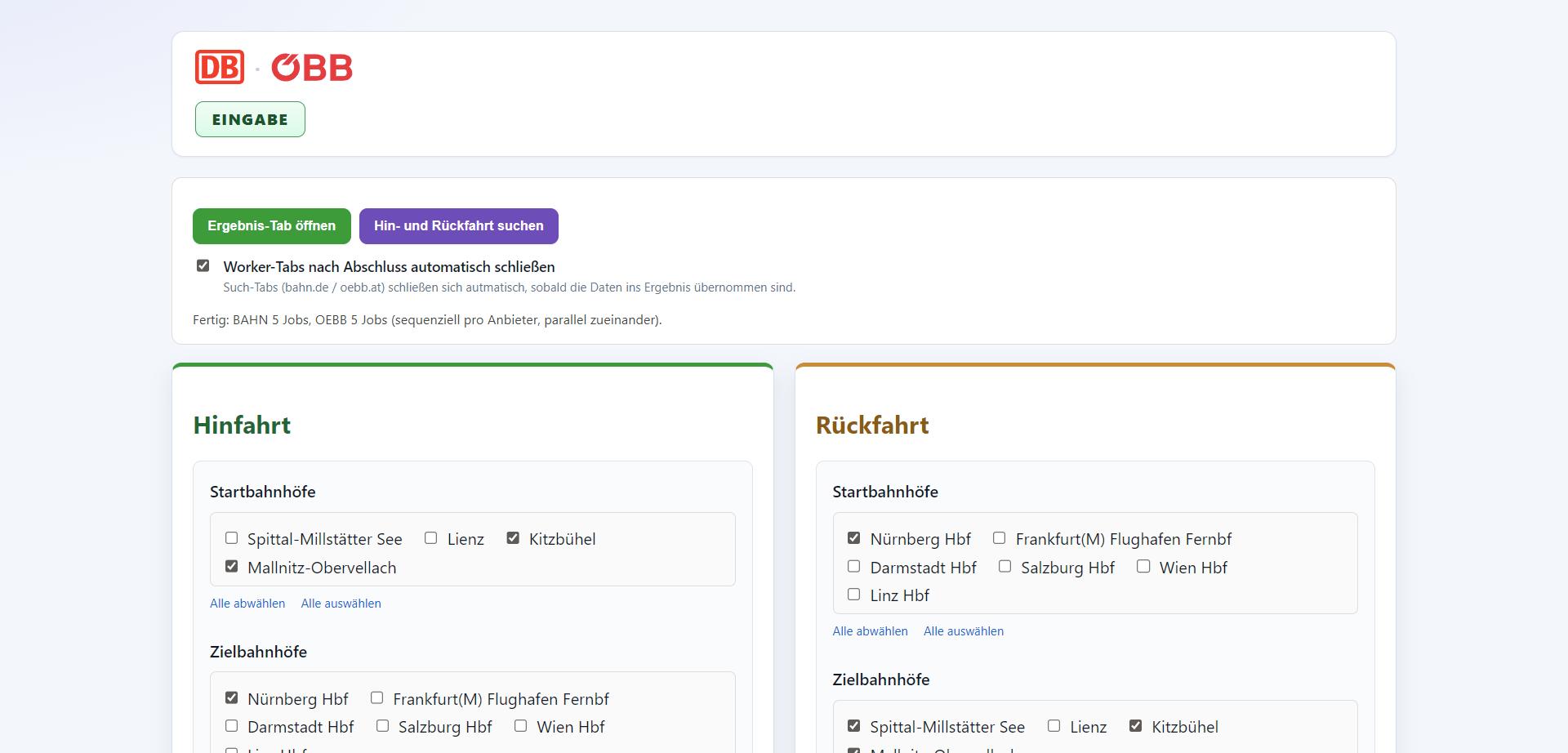Screen dimensions: 1568x753
Task: Toggle Worker-Tabs automatisch schließen checkbox
Action: click(x=203, y=265)
